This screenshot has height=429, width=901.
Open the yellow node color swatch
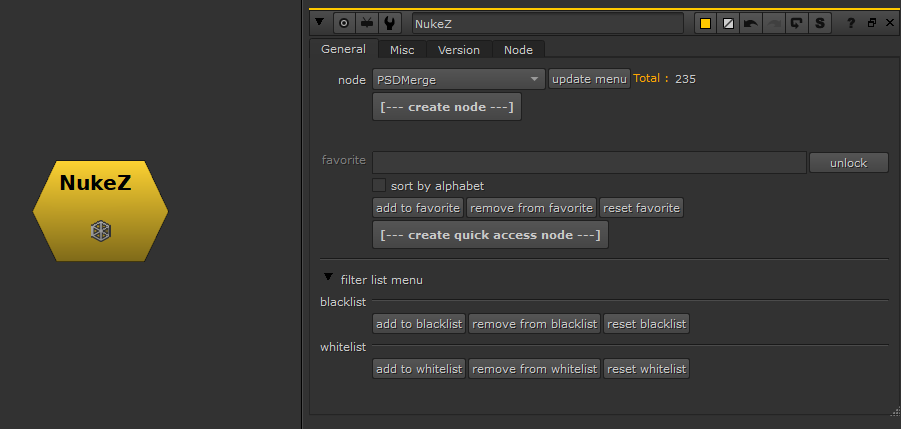(706, 24)
